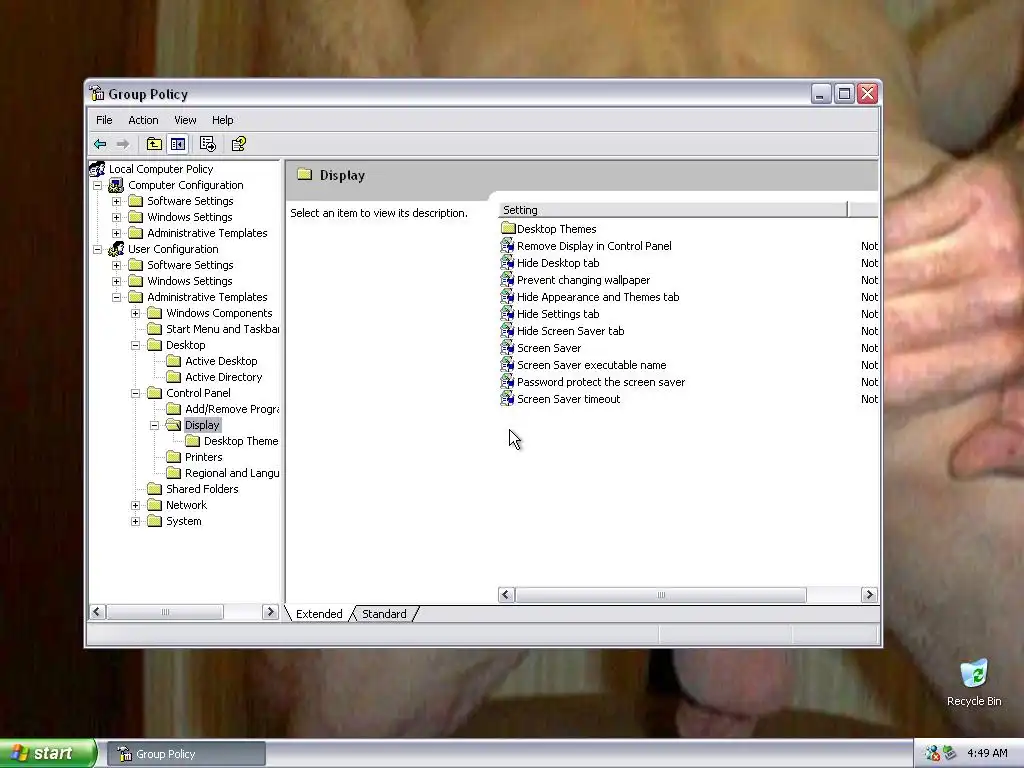Image resolution: width=1024 pixels, height=768 pixels.
Task: Click the Start button
Action: click(47, 754)
